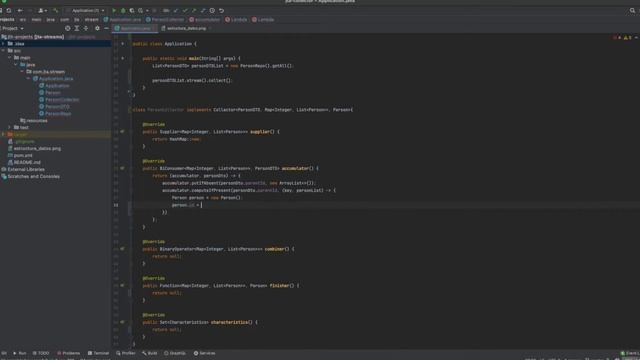Hide the Project panel with minus icon
640x360 pixels.
(106, 28)
